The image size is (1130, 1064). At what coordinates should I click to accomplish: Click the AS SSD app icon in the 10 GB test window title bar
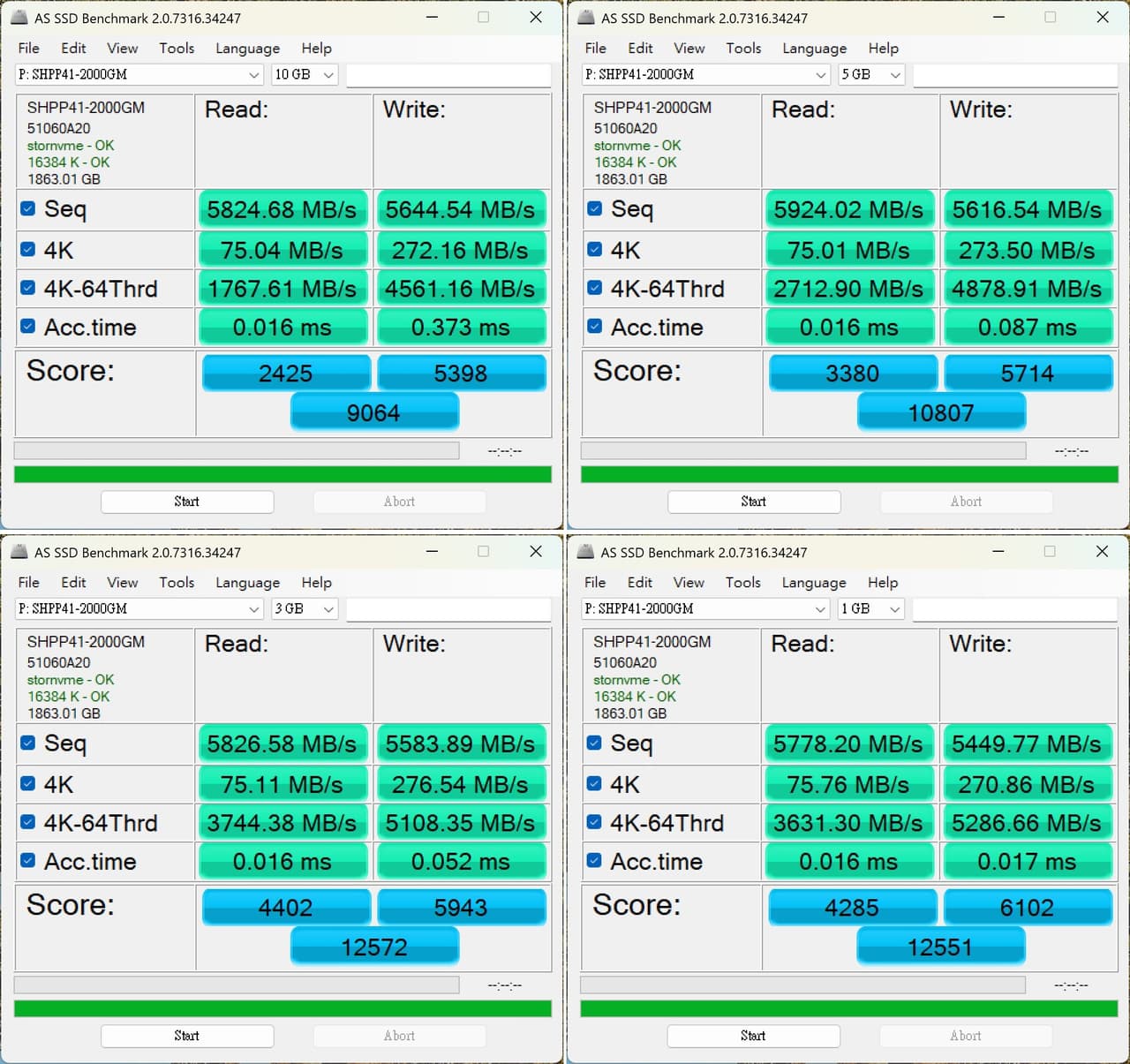click(19, 18)
